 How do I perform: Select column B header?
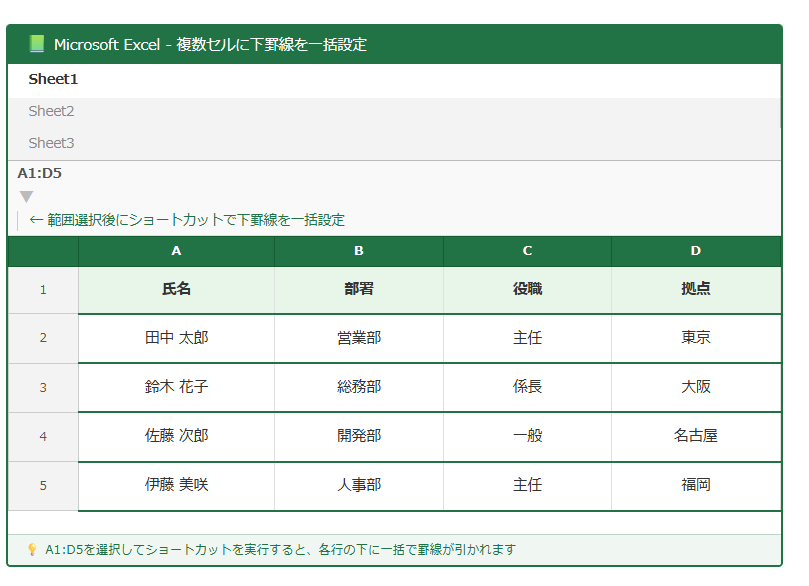coord(359,251)
